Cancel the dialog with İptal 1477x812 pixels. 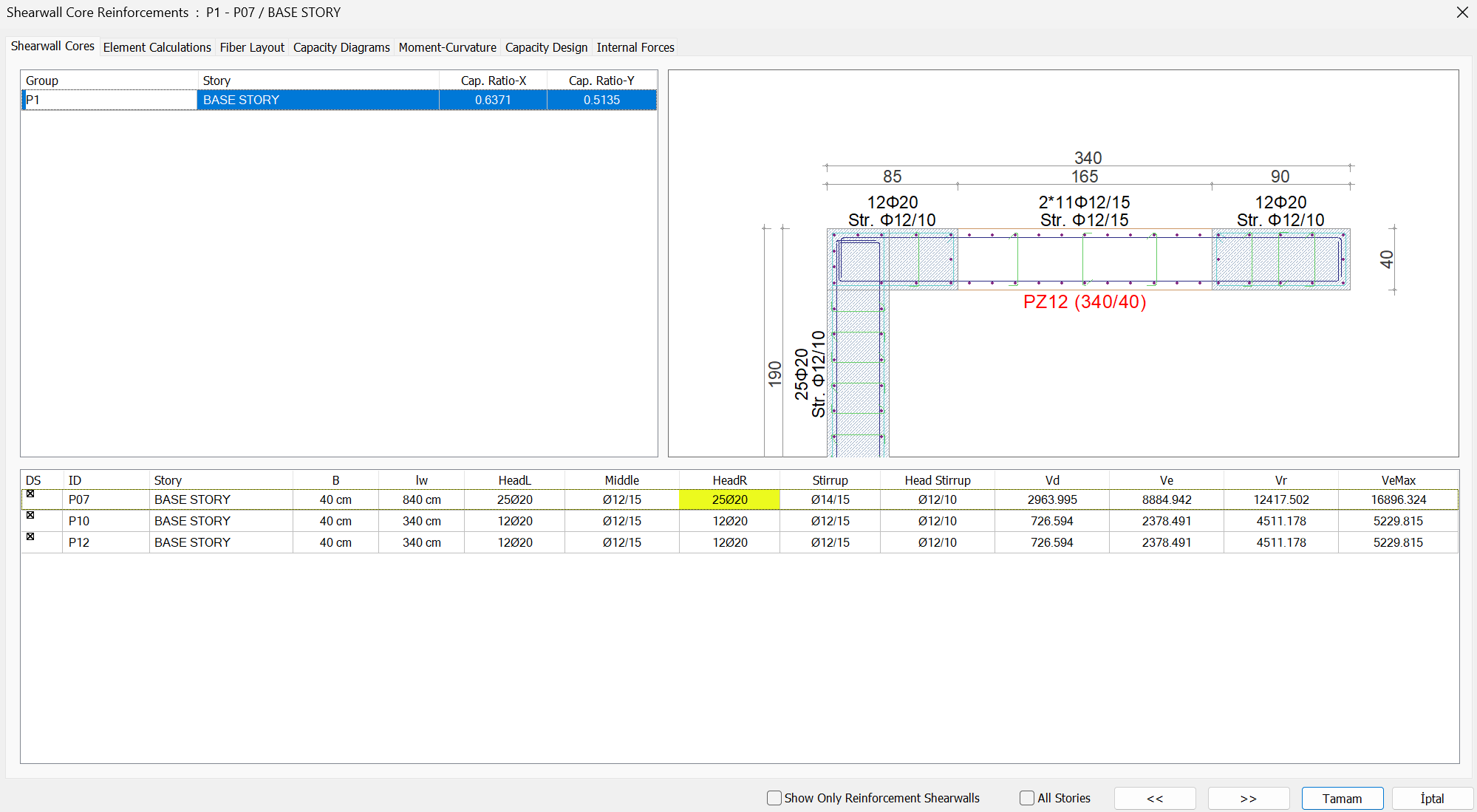coord(1431,798)
